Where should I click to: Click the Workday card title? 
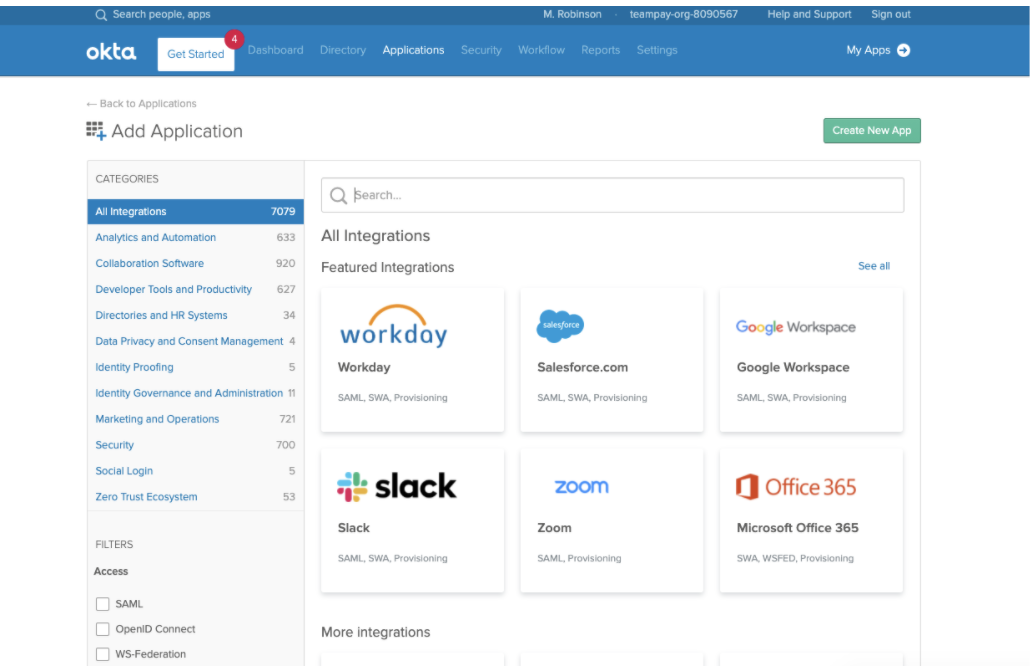click(x=364, y=367)
